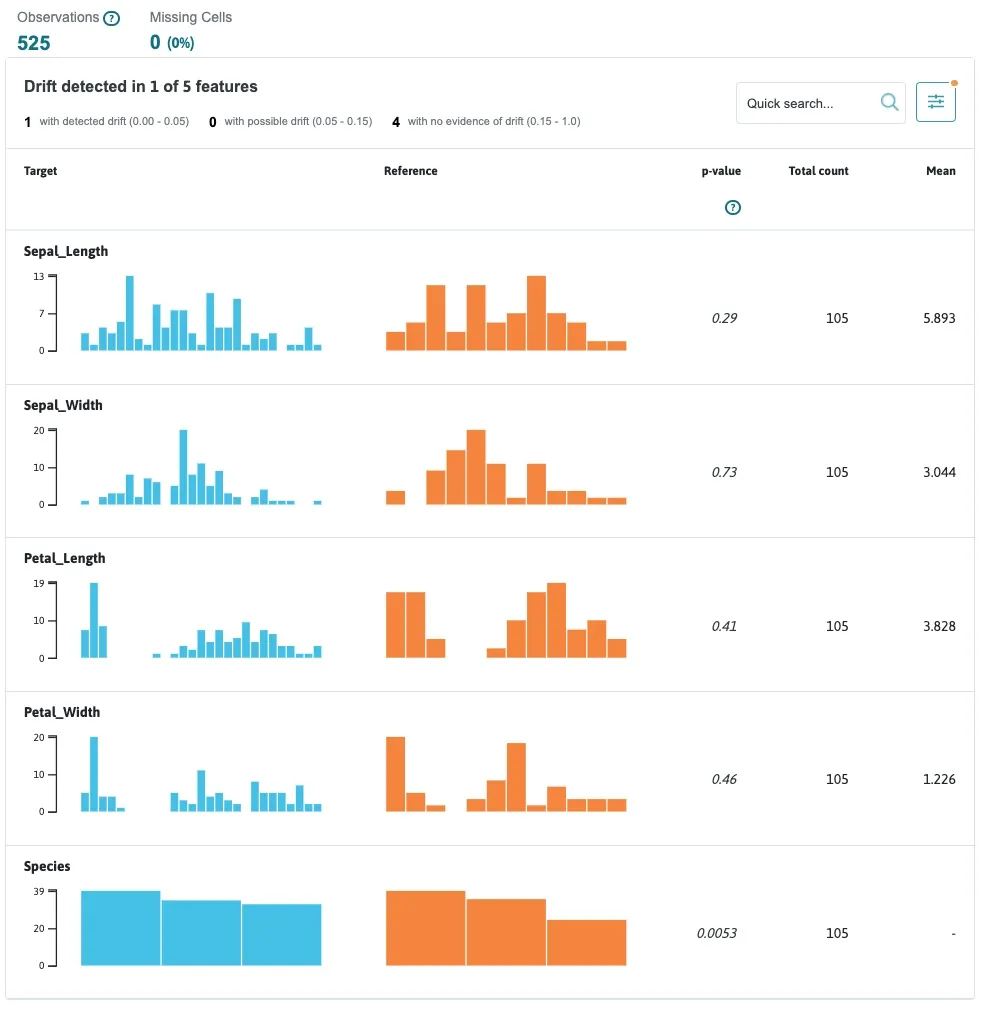990x1015 pixels.
Task: Open the Sepal_Width feature row
Action: pos(64,405)
